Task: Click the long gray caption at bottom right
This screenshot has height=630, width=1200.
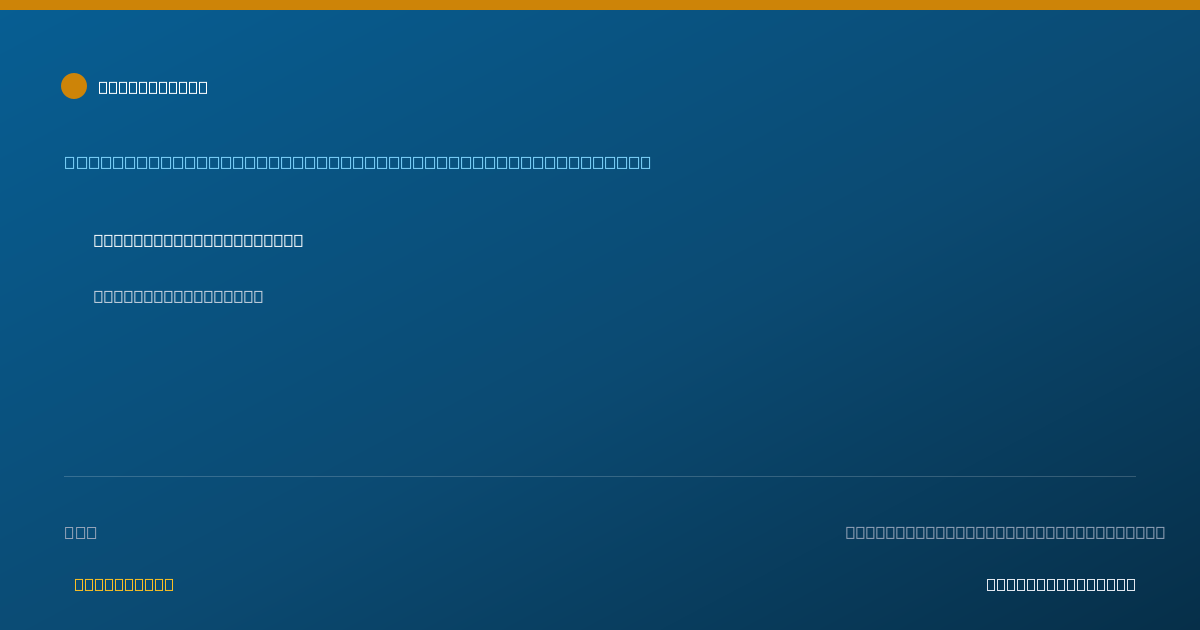Action: (x=1005, y=532)
